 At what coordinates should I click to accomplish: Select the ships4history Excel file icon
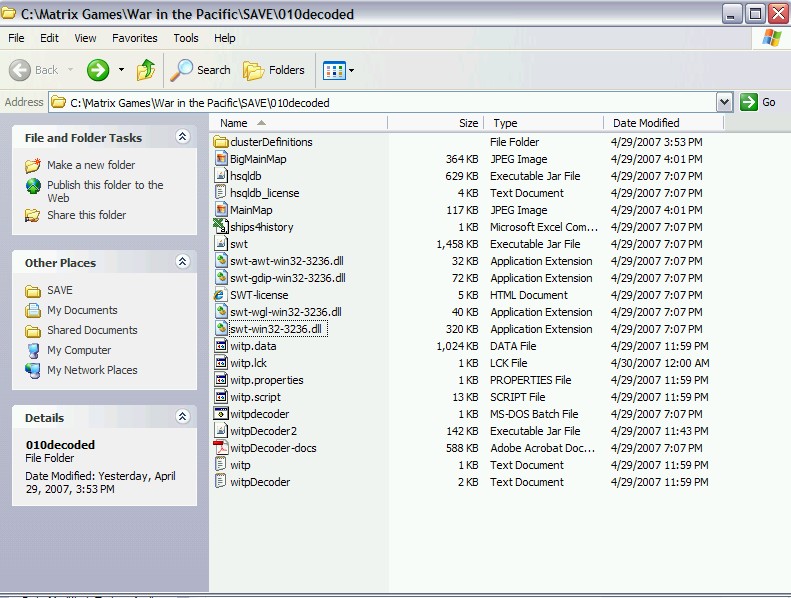(x=222, y=227)
